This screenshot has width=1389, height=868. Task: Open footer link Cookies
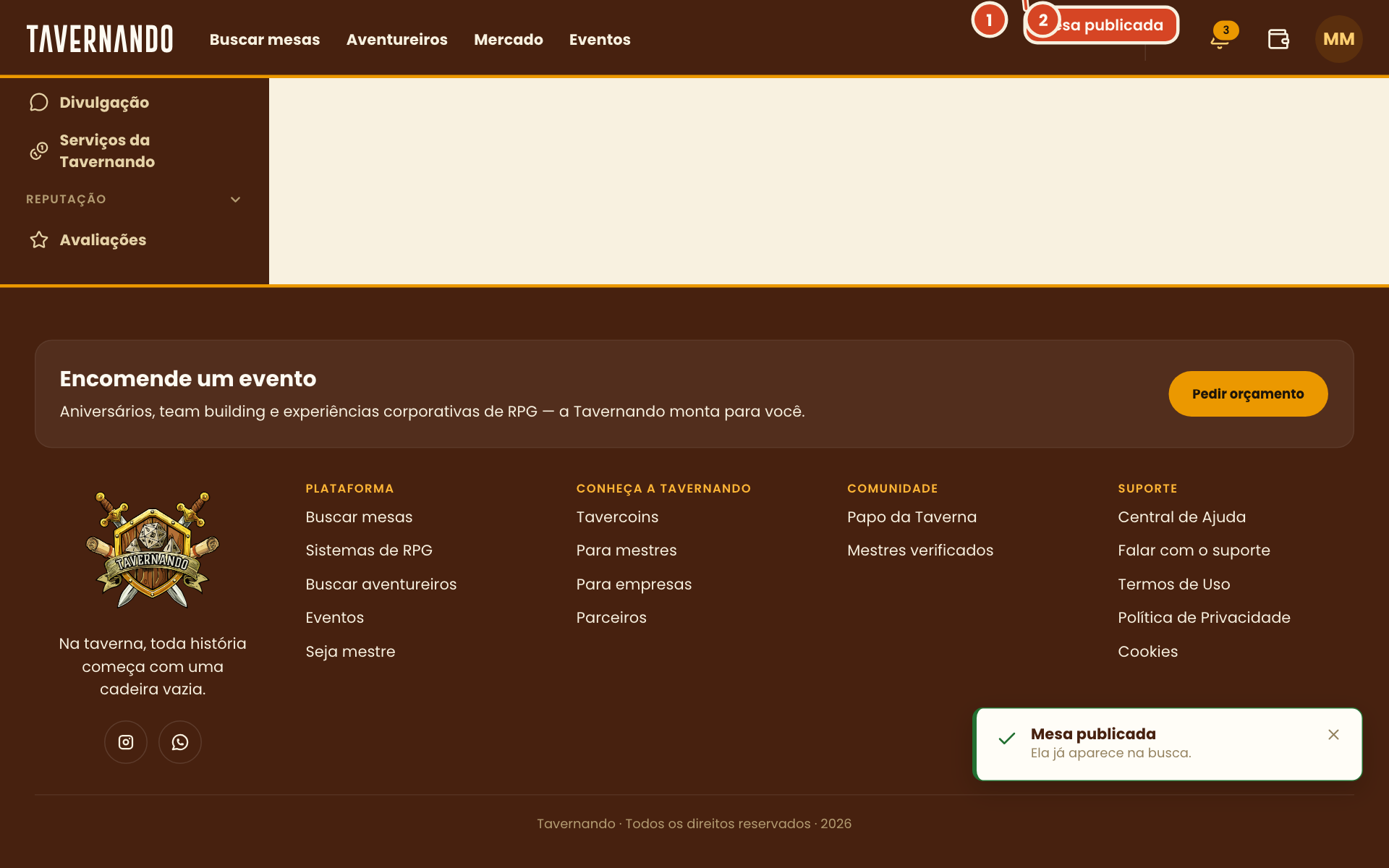click(x=1148, y=652)
